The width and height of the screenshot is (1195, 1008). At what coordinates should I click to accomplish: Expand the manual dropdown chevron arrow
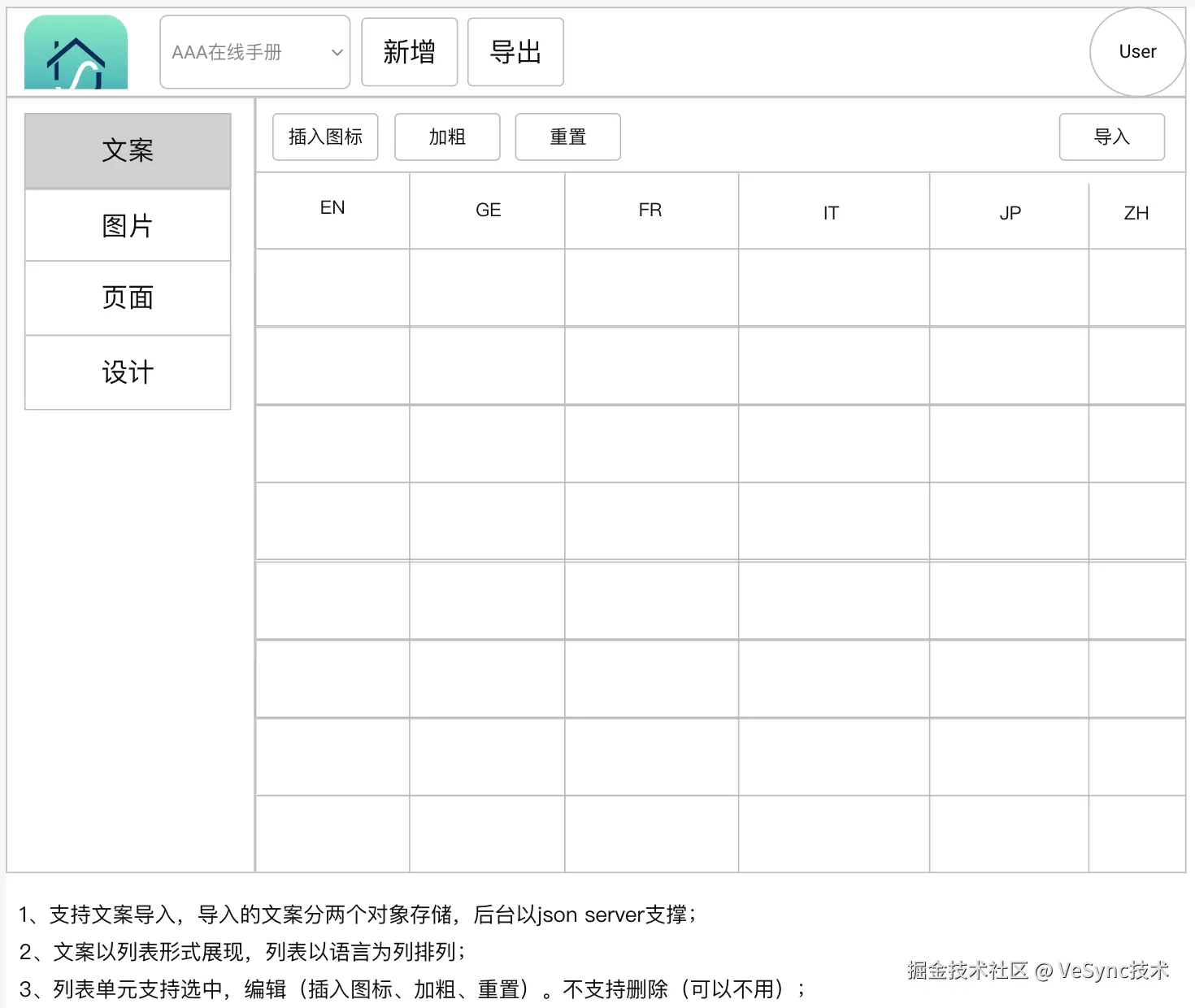coord(336,51)
